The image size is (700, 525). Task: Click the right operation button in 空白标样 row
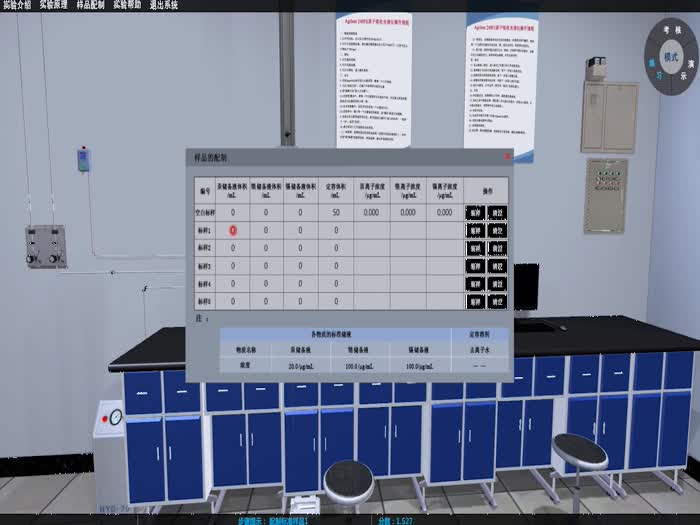pos(497,212)
